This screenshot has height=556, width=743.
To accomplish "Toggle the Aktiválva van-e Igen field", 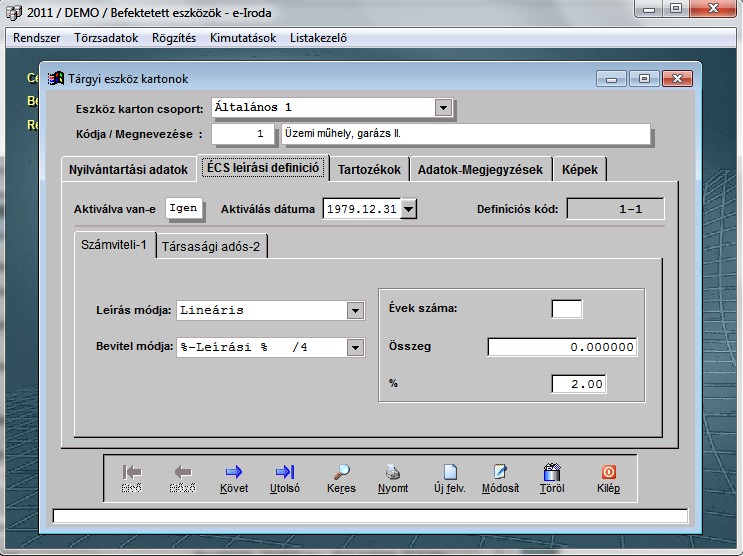I will coord(183,208).
